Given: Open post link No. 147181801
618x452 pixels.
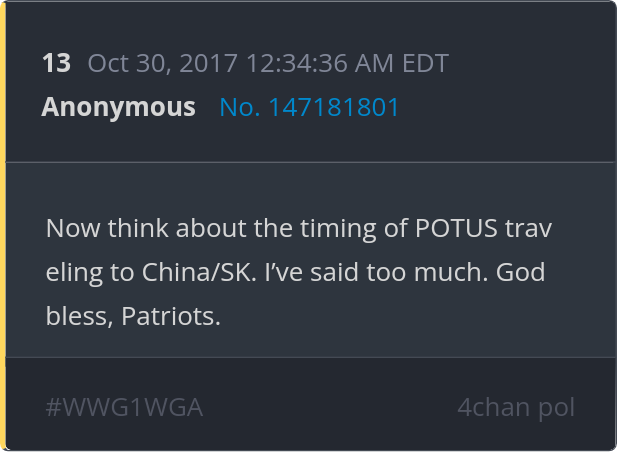Looking at the screenshot, I should point(309,107).
